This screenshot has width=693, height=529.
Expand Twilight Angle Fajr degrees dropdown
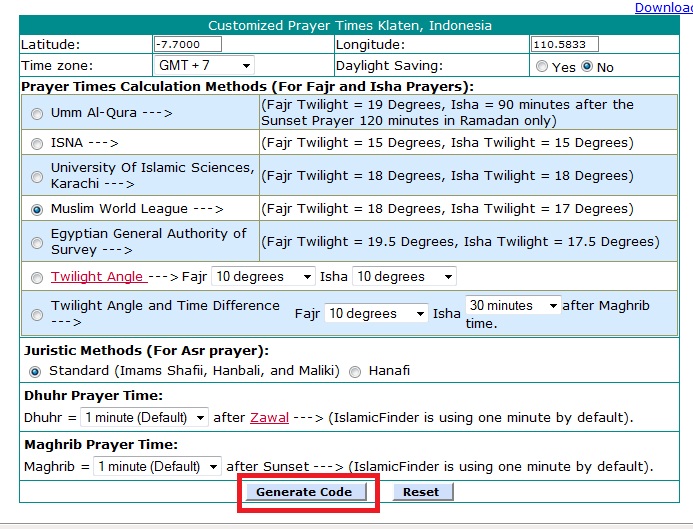click(263, 276)
